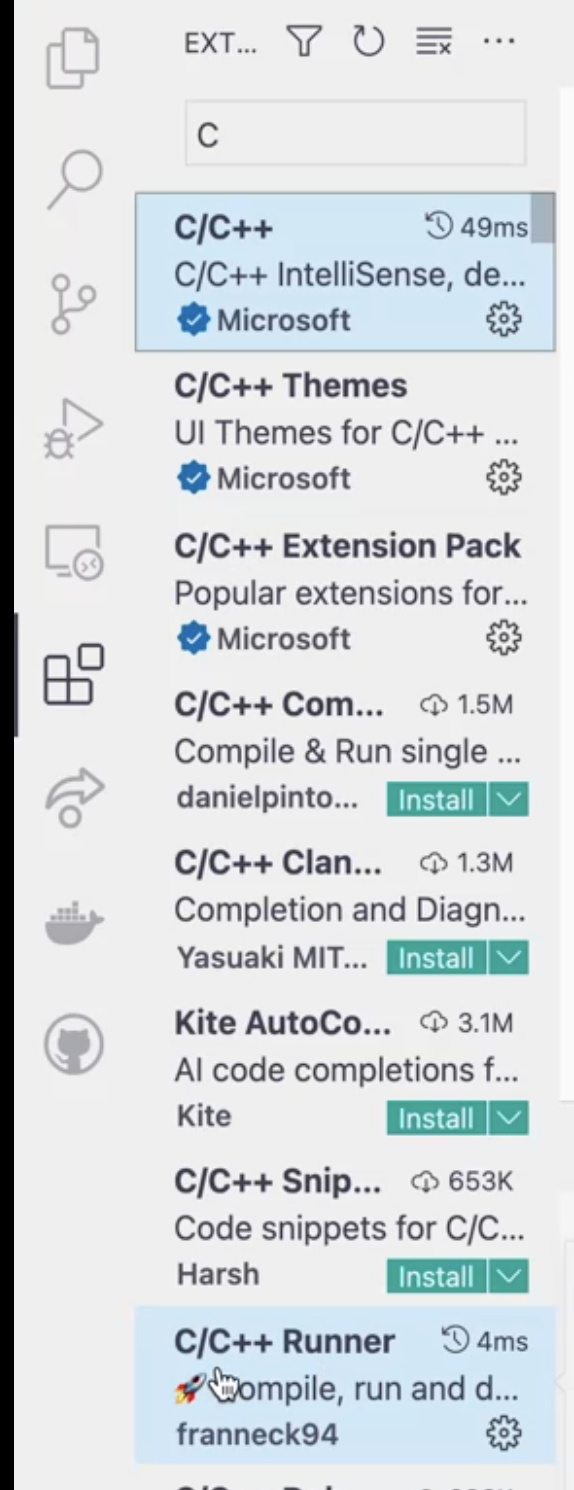Install the danielpinto C/C++ Compile extension
The width and height of the screenshot is (574, 1490).
[x=436, y=800]
